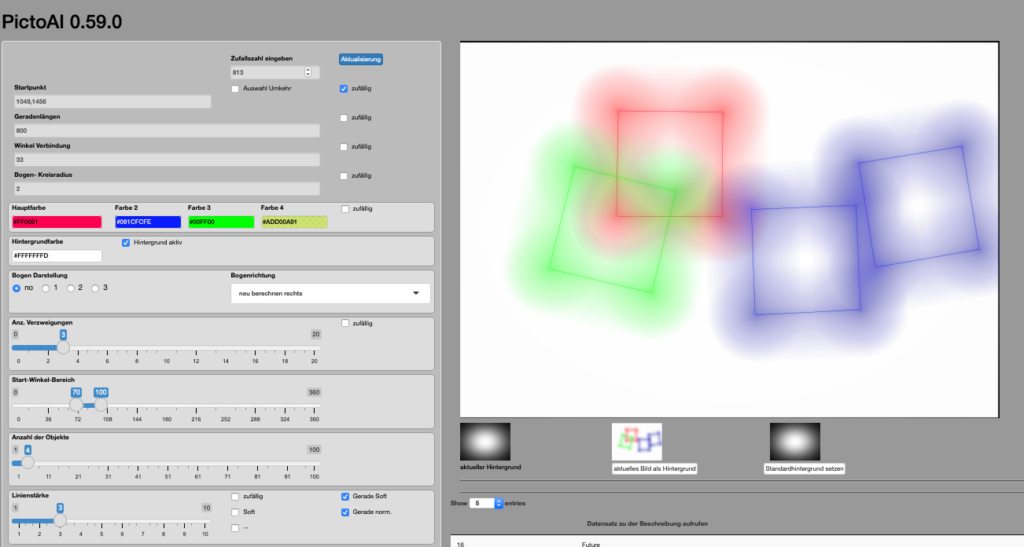The image size is (1024, 547).
Task: Uncheck the Gerade Soft checkbox
Action: (x=345, y=496)
